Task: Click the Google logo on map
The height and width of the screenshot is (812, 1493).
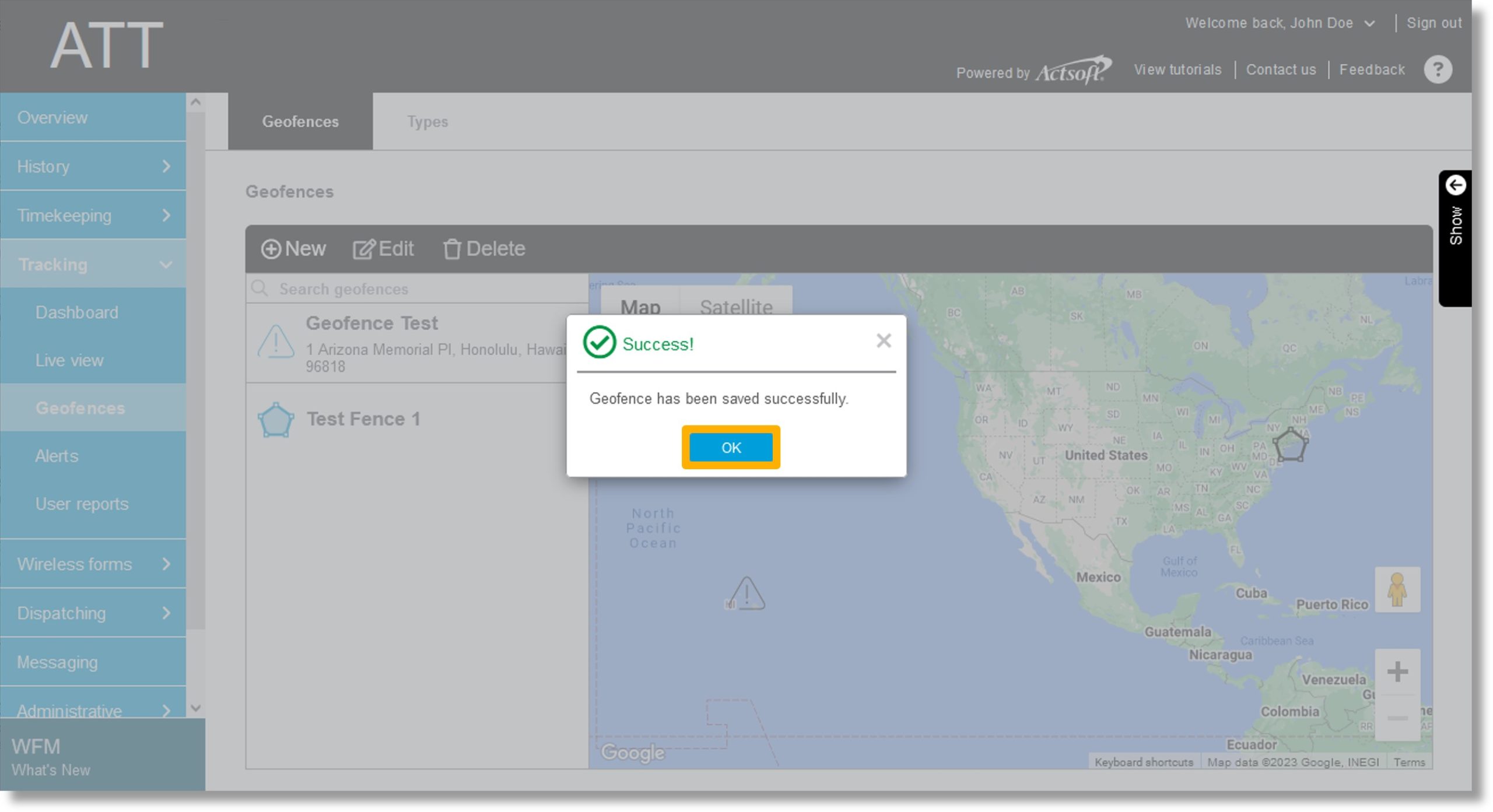Action: (x=633, y=753)
